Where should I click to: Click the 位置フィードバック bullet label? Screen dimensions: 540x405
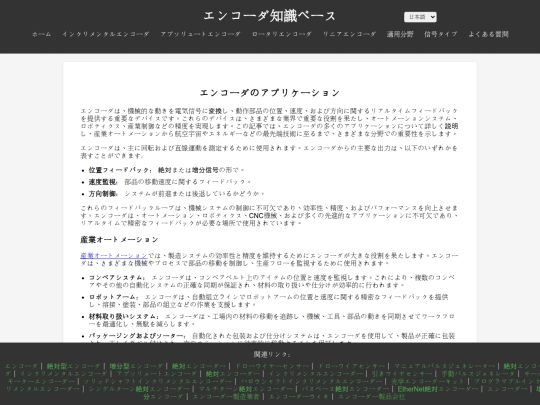pyautogui.click(x=119, y=170)
